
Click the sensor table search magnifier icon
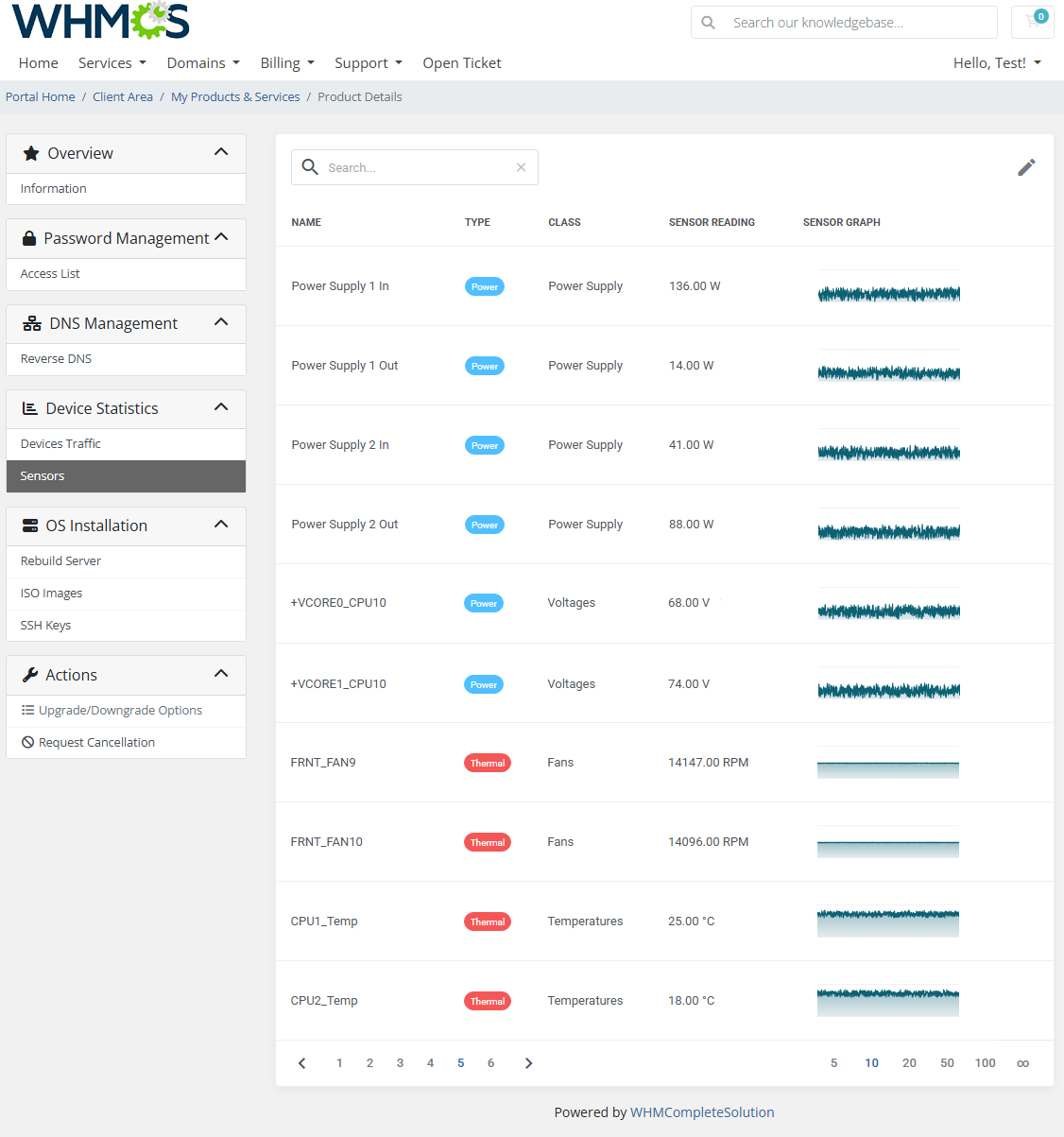310,167
